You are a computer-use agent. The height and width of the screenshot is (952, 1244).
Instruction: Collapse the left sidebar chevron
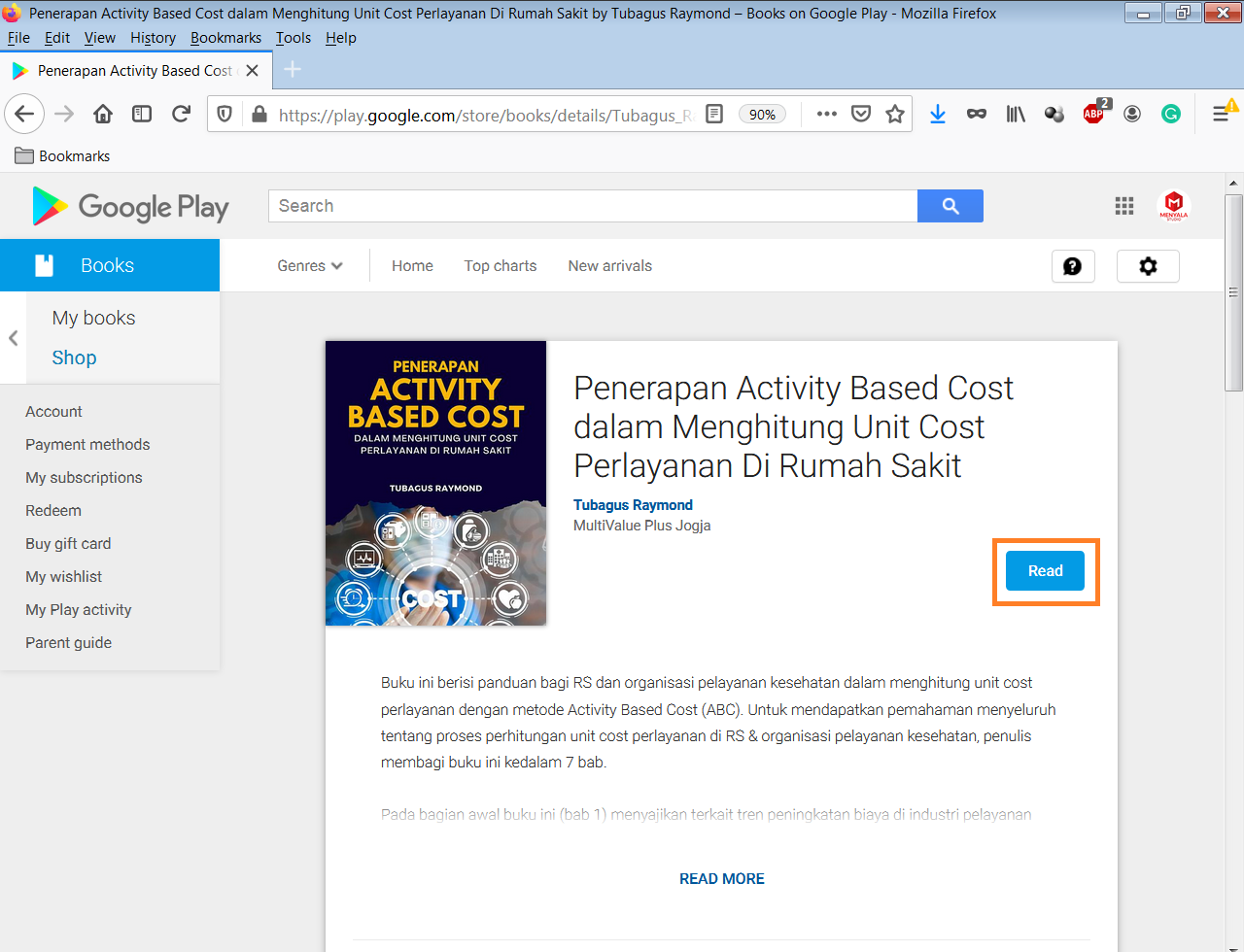coord(14,338)
